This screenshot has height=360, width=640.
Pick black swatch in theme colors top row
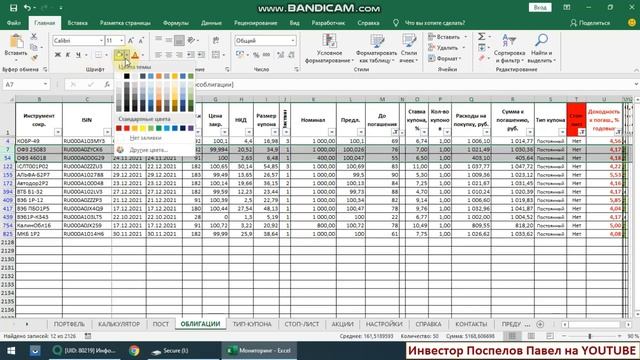pos(127,76)
